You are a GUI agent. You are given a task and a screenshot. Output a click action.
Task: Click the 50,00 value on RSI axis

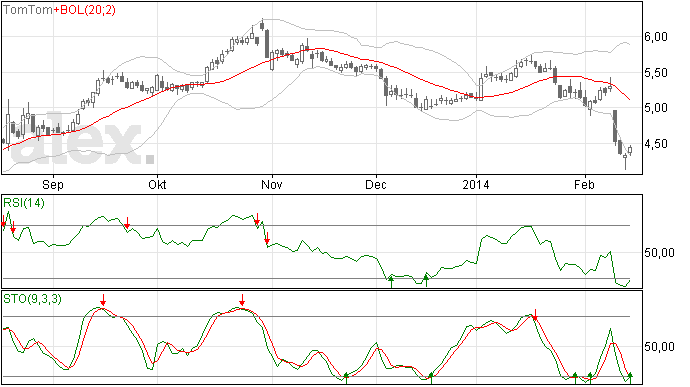[659, 253]
